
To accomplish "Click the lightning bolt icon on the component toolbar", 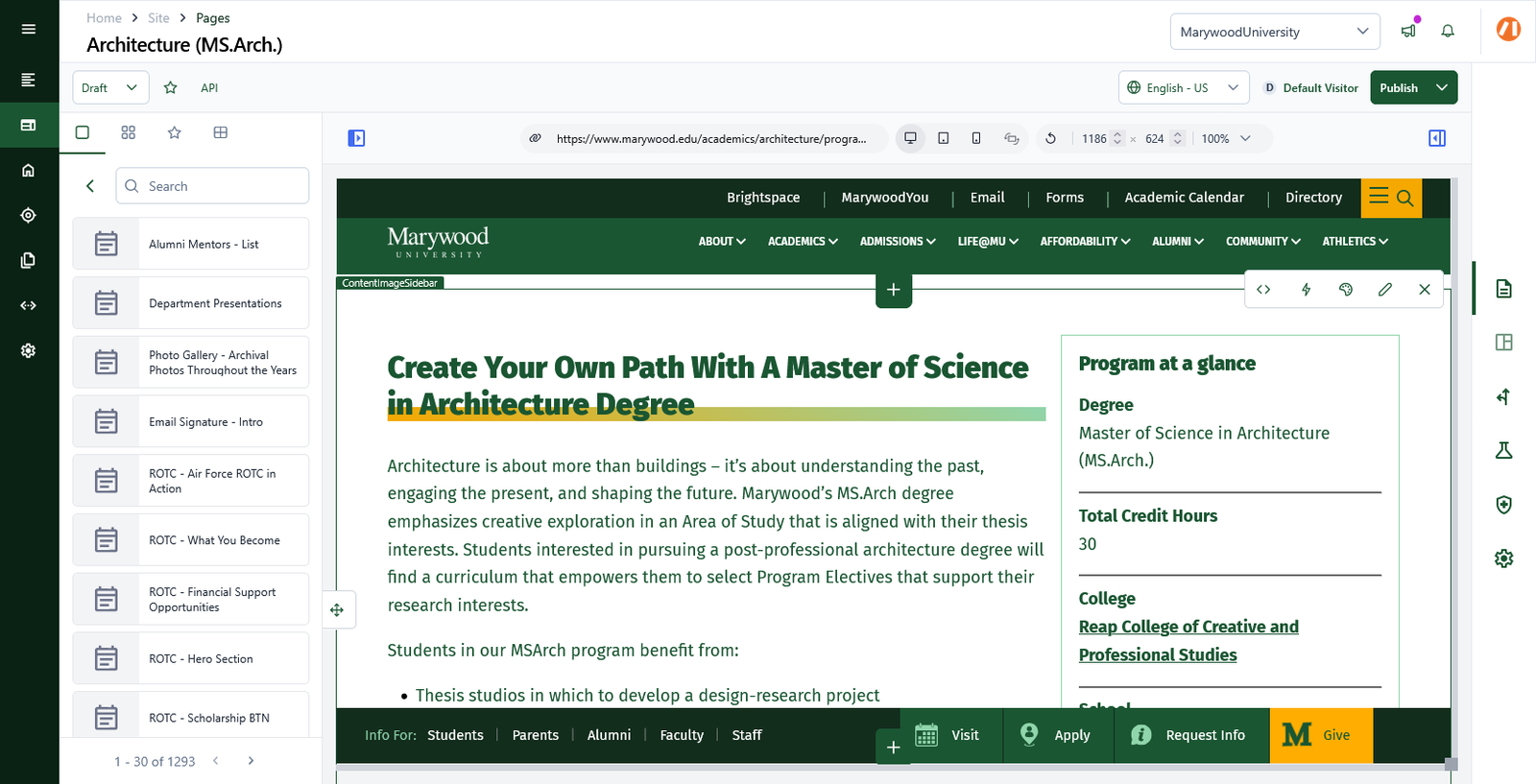I will click(1306, 289).
